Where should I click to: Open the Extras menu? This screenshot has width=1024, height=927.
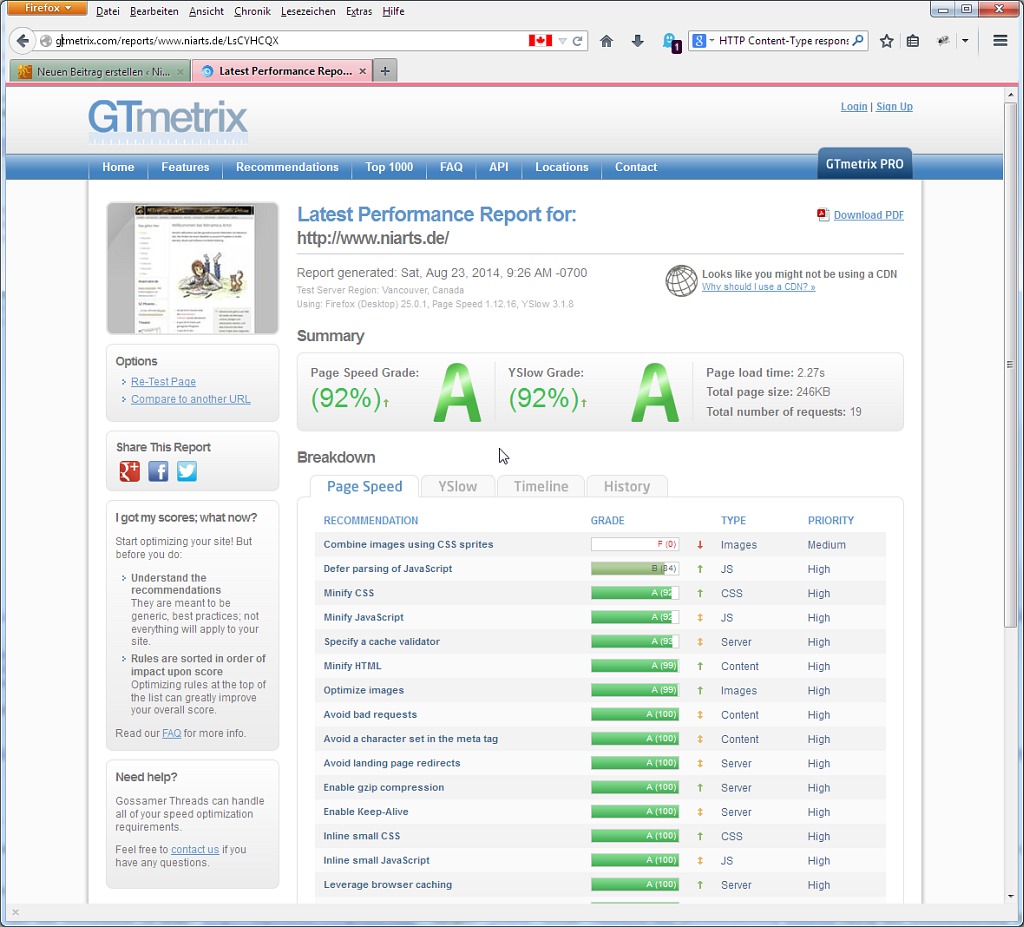pyautogui.click(x=359, y=11)
